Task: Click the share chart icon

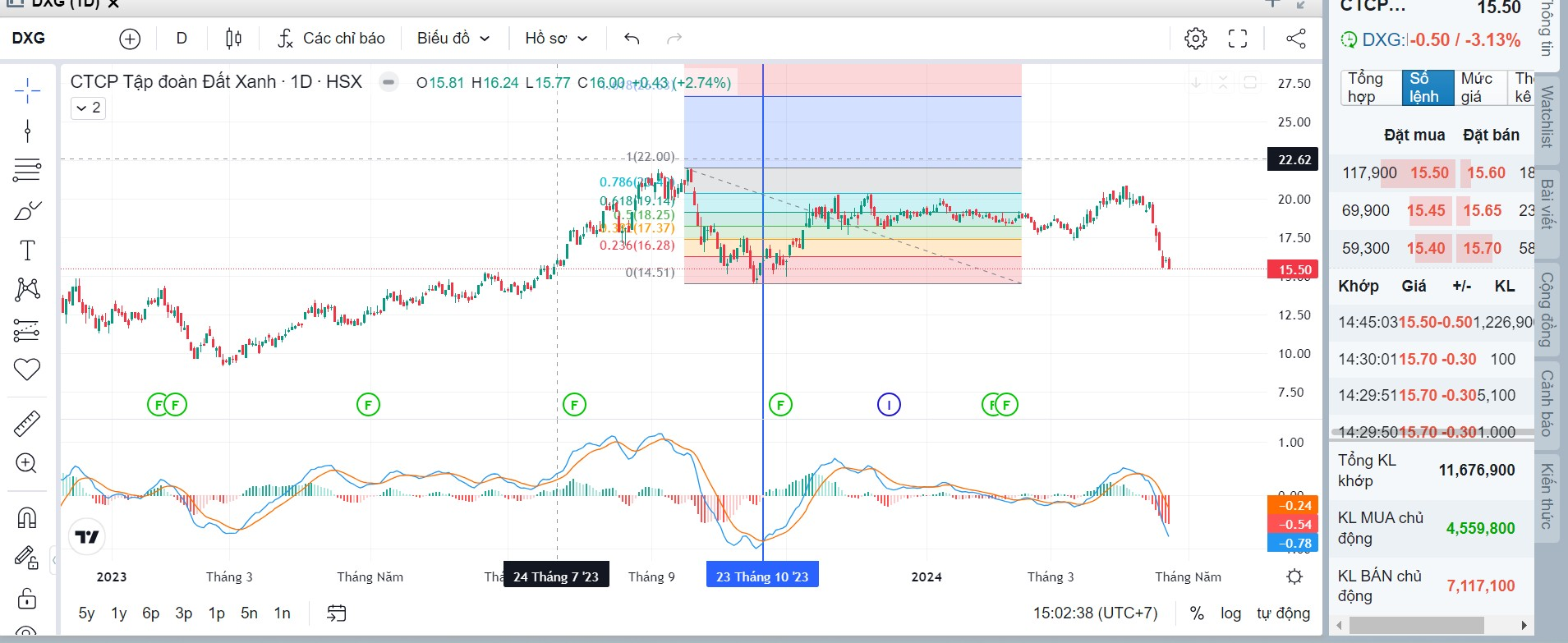Action: (x=1295, y=39)
